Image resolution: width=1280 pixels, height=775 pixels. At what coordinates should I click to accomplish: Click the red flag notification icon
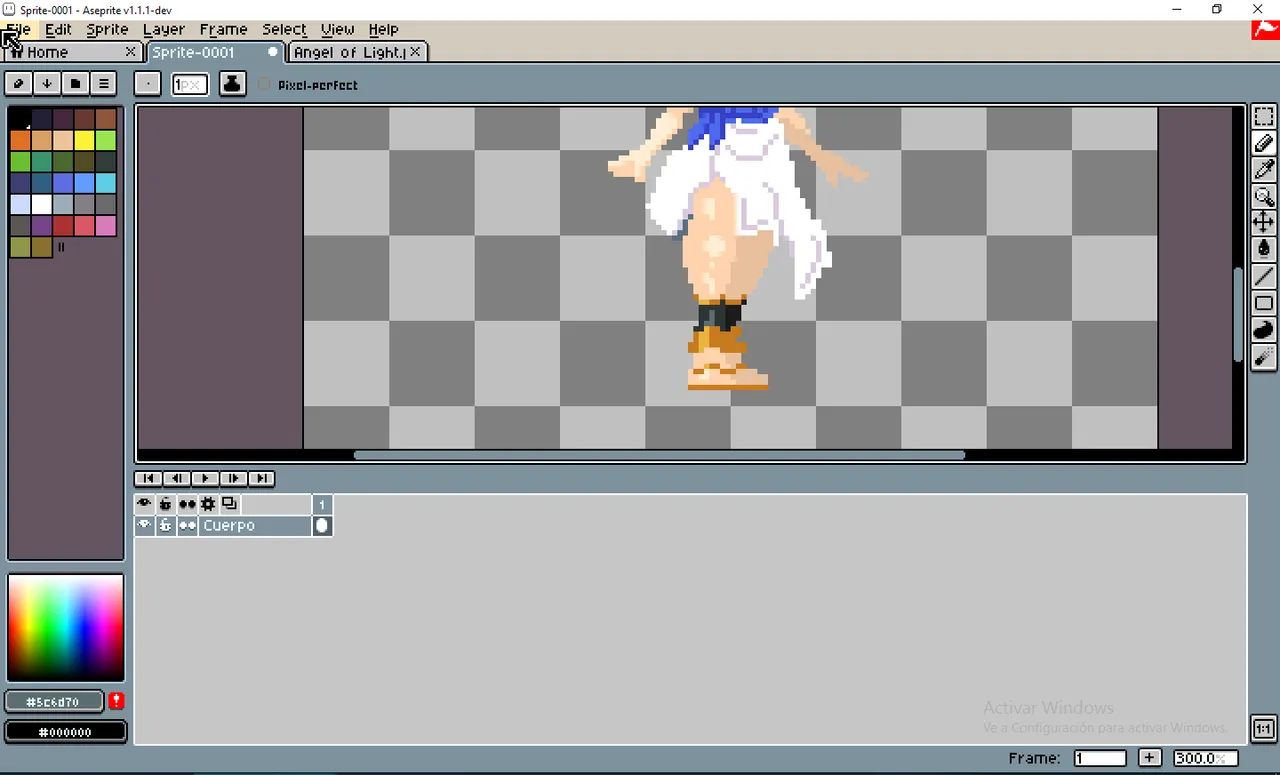[x=1265, y=30]
